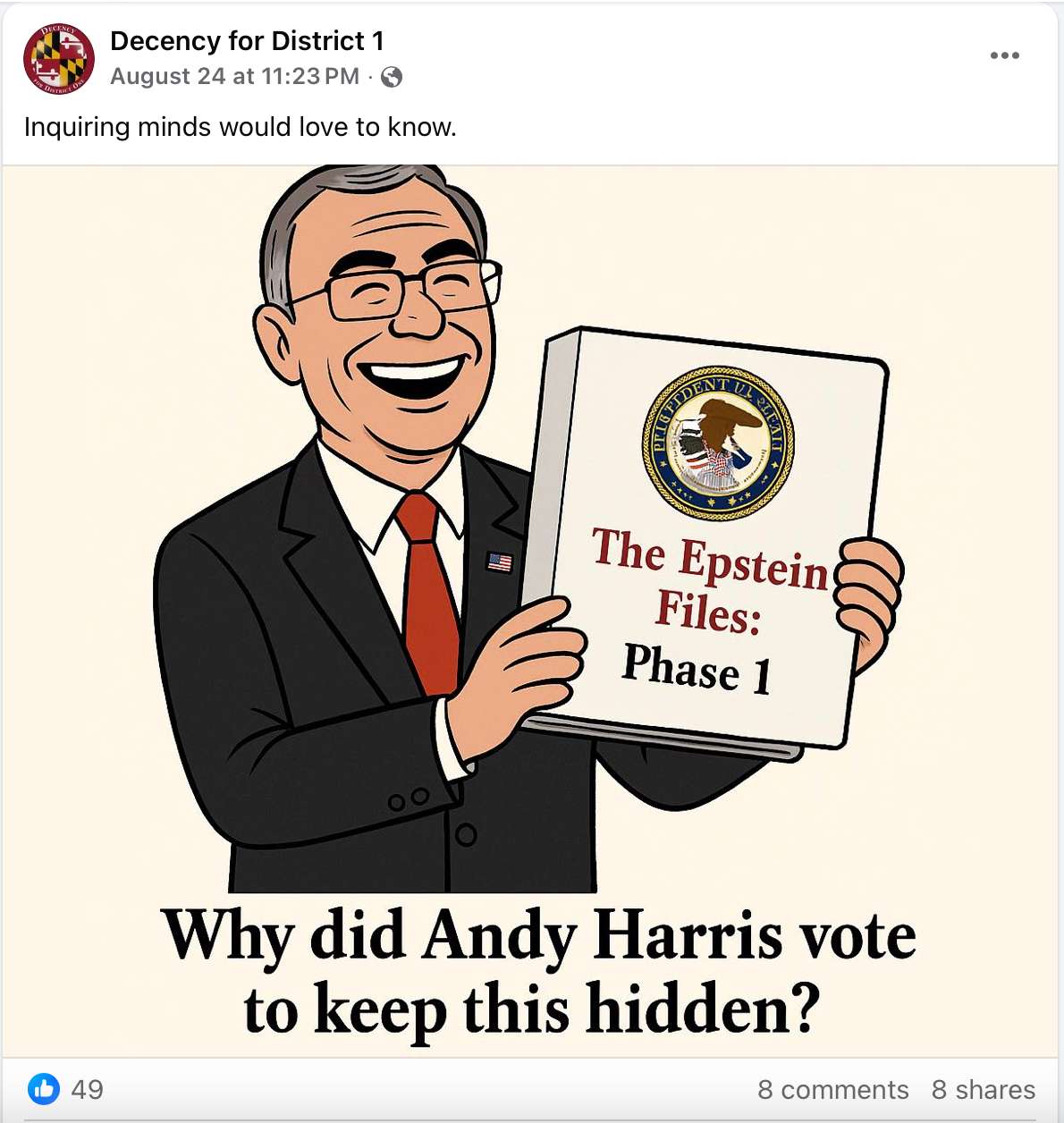Viewport: 1064px width, 1123px height.
Task: Click the "Phase 1" text on the binder
Action: (x=697, y=669)
